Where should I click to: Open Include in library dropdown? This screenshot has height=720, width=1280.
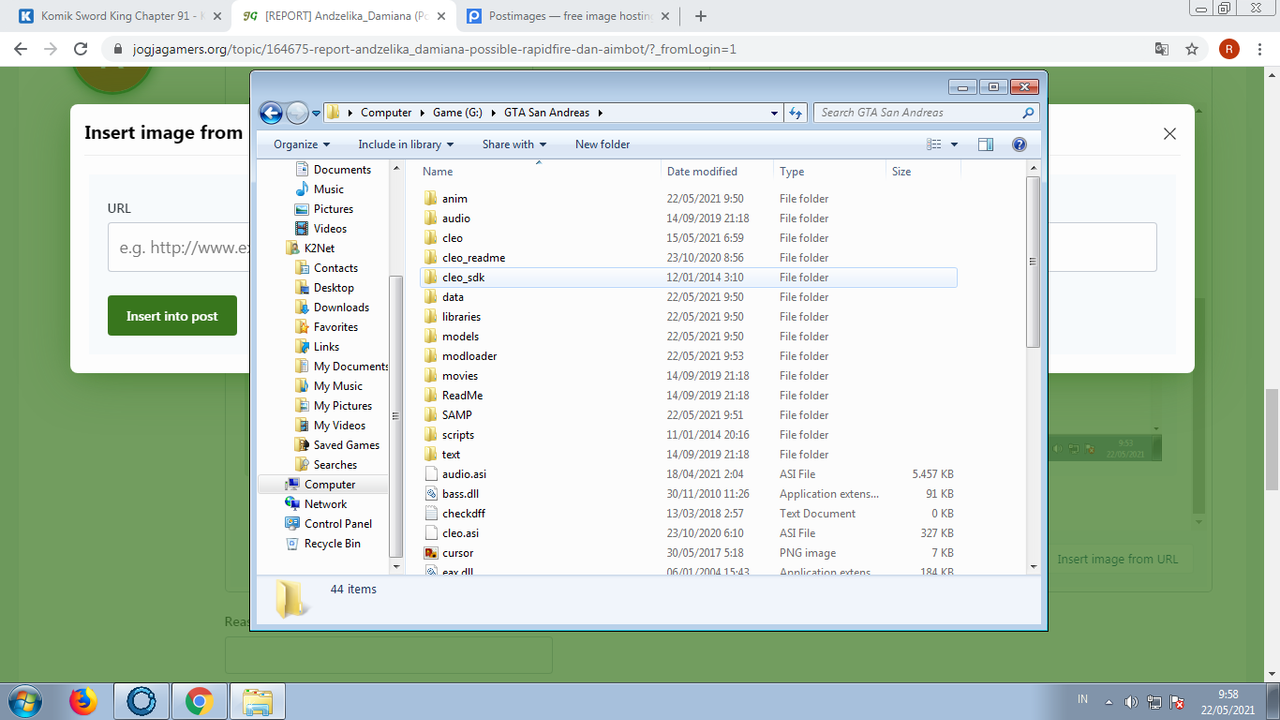(x=406, y=145)
